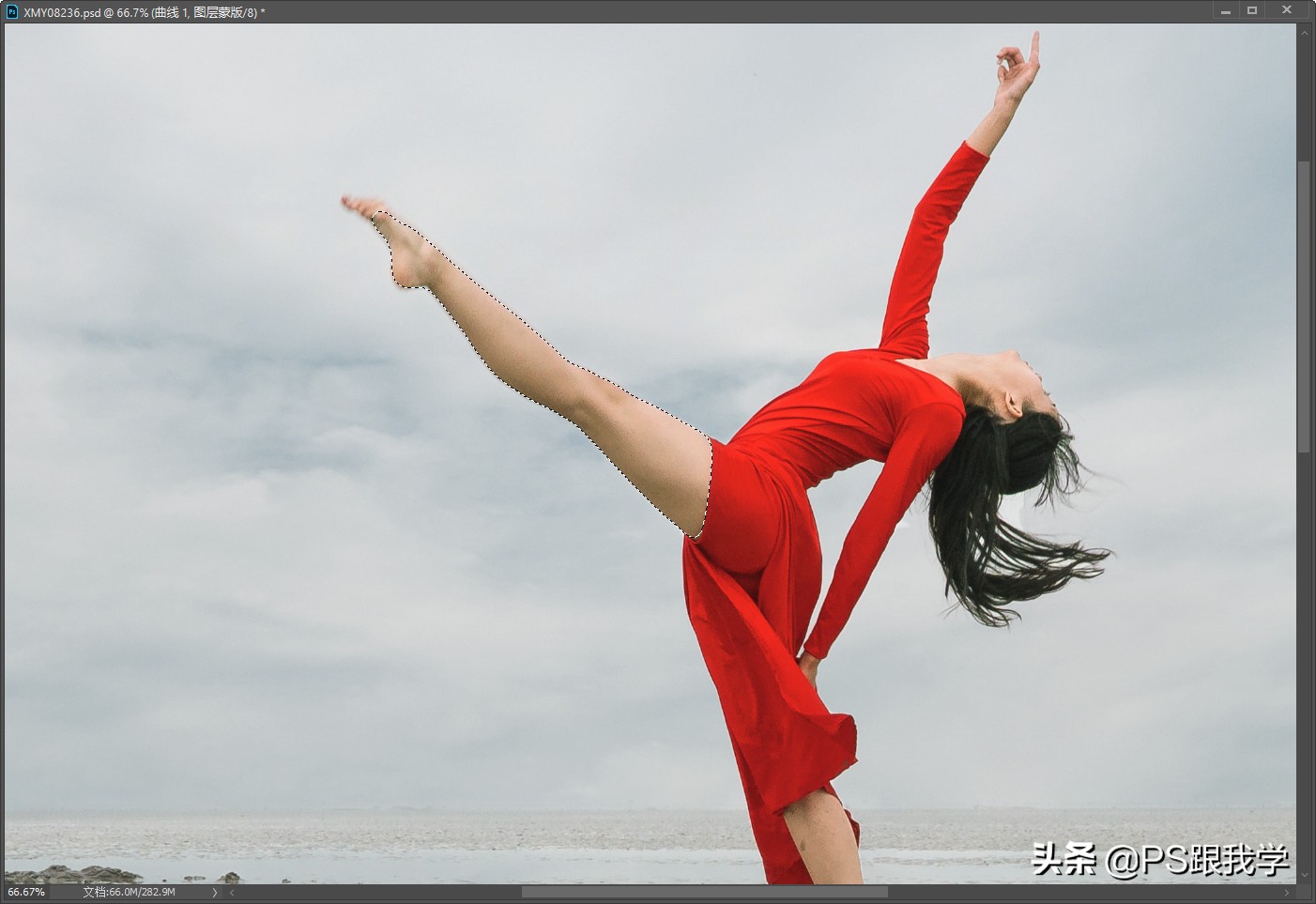
Task: Click the Photoshop icon in the document title bar
Action: 12,12
